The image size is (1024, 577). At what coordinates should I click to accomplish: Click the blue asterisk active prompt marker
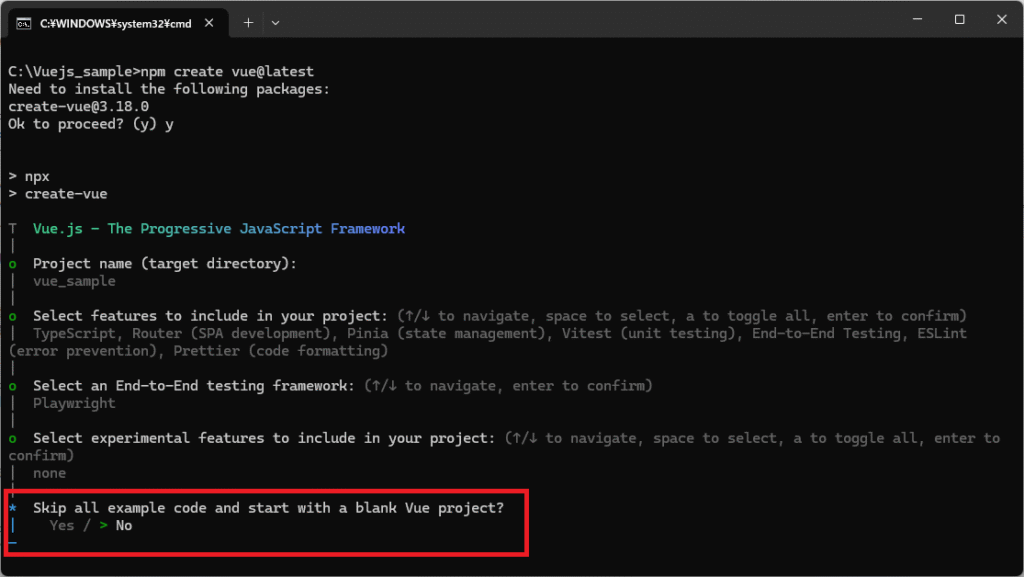click(x=12, y=508)
